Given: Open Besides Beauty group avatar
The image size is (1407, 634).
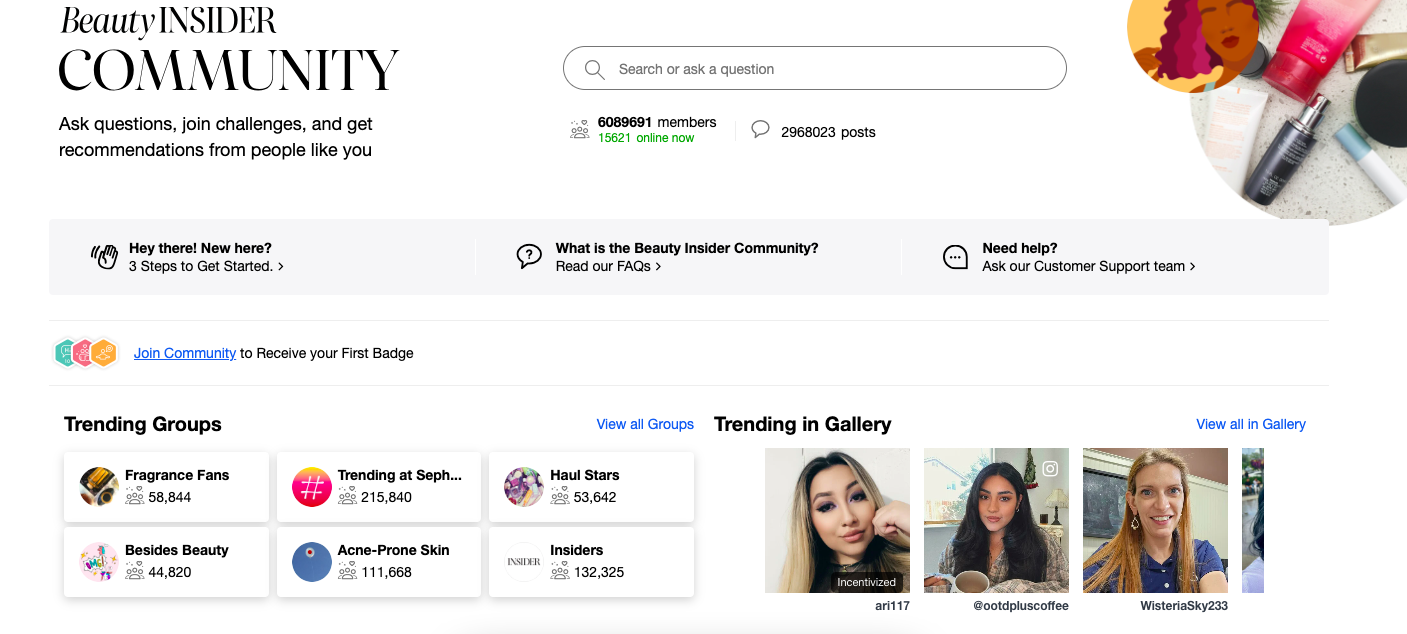Looking at the screenshot, I should 99,562.
